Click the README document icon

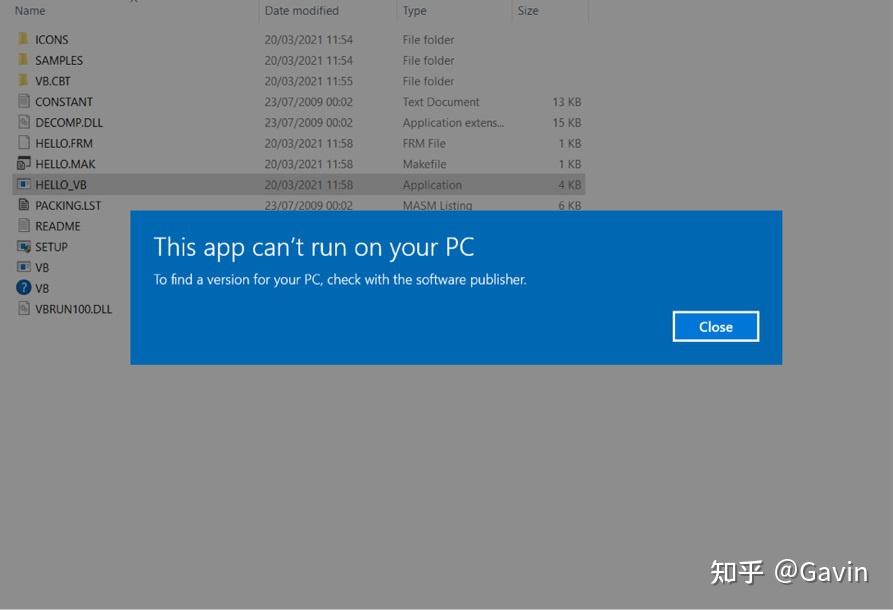[22, 225]
